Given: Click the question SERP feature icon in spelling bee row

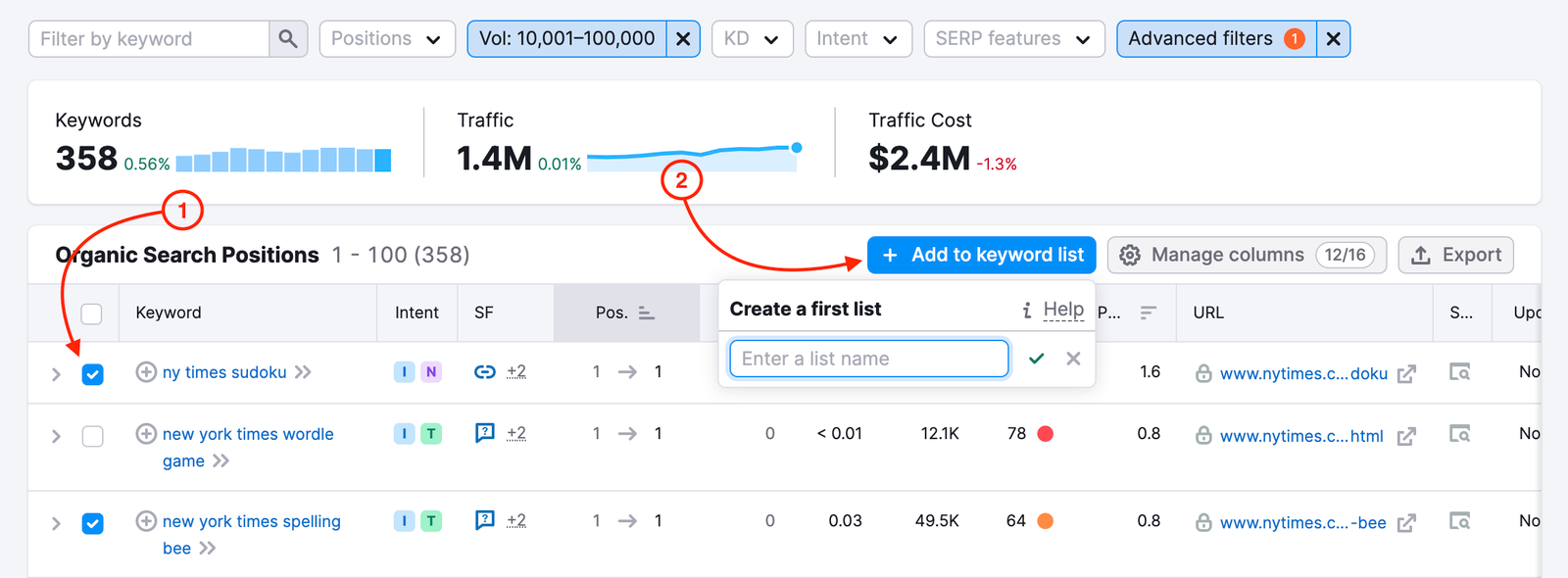Looking at the screenshot, I should (x=485, y=520).
